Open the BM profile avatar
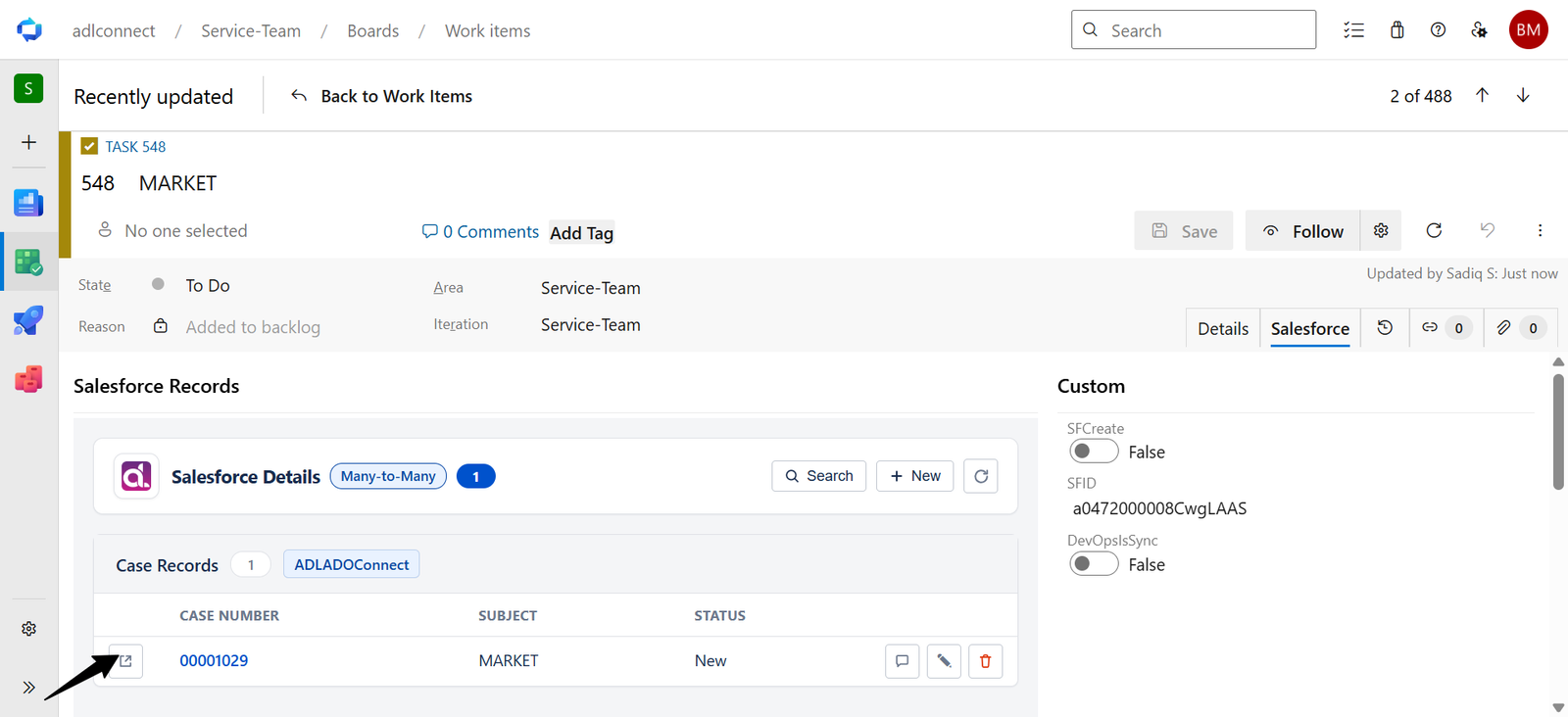This screenshot has width=1568, height=717. (x=1528, y=29)
